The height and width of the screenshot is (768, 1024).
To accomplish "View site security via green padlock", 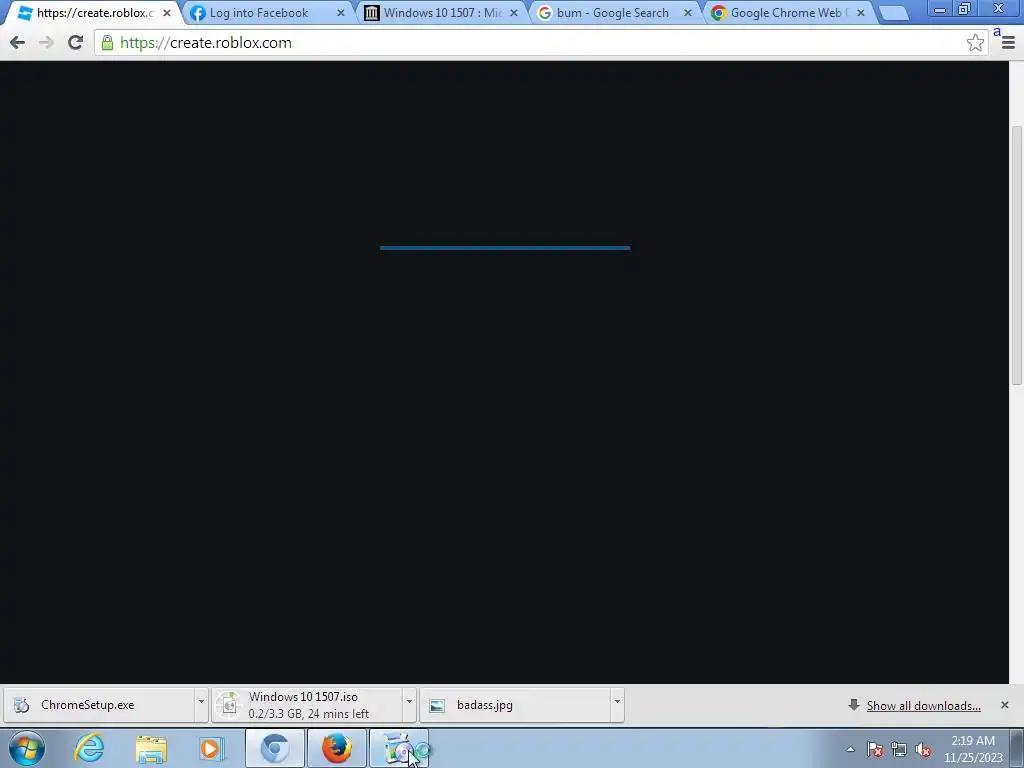I will click(x=107, y=42).
